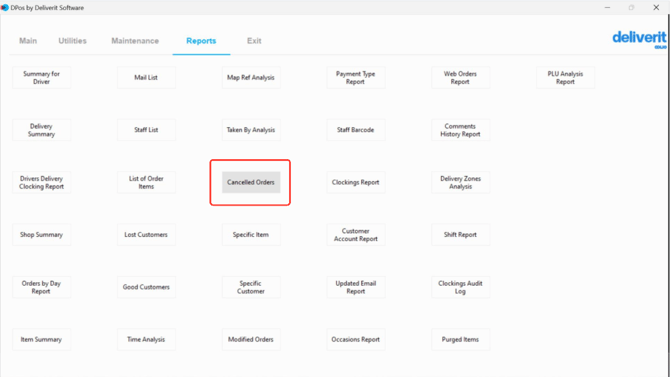The height and width of the screenshot is (377, 670).
Task: Click the Exit tab
Action: 254,41
